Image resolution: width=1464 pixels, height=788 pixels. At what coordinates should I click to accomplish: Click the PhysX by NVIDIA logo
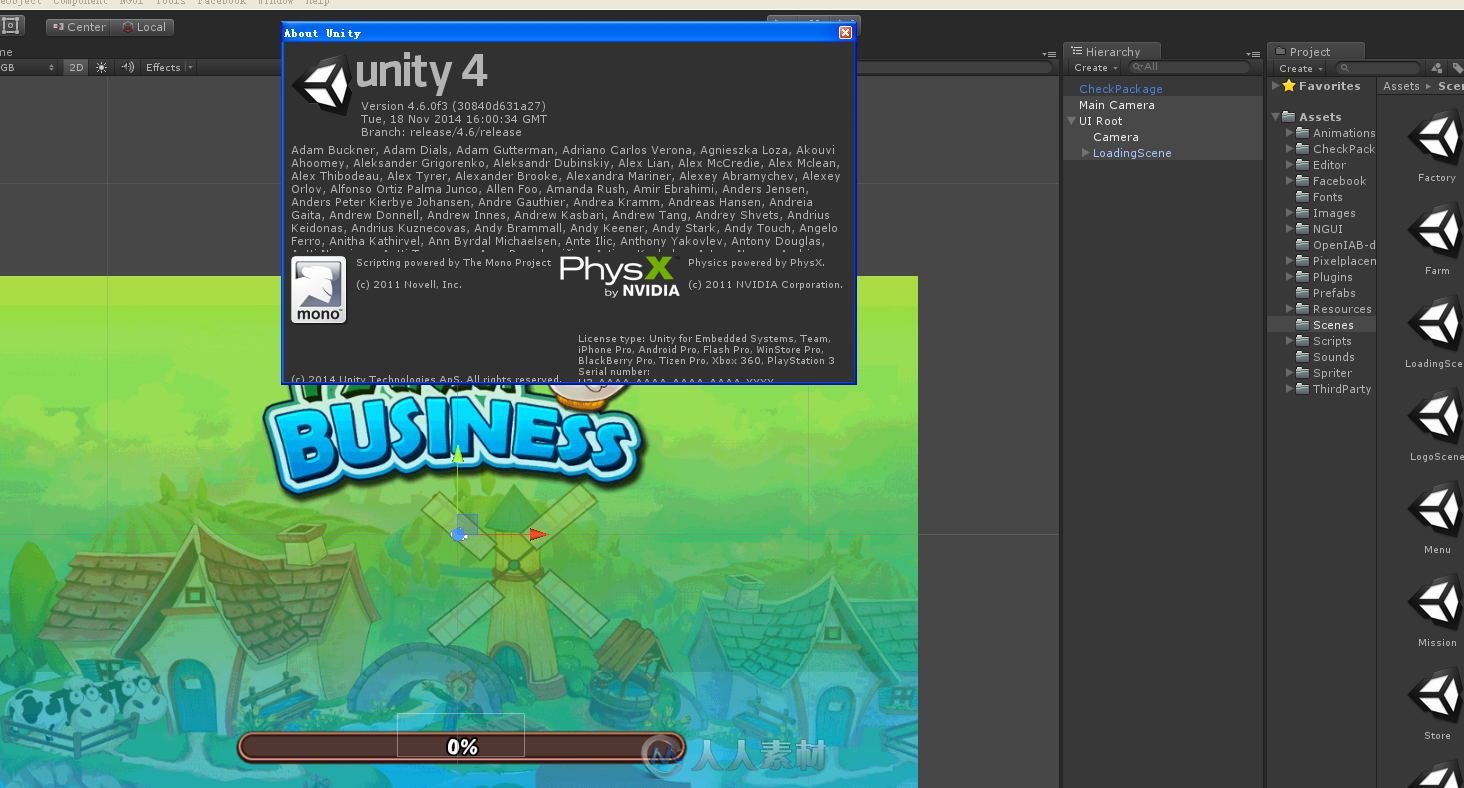pos(619,276)
